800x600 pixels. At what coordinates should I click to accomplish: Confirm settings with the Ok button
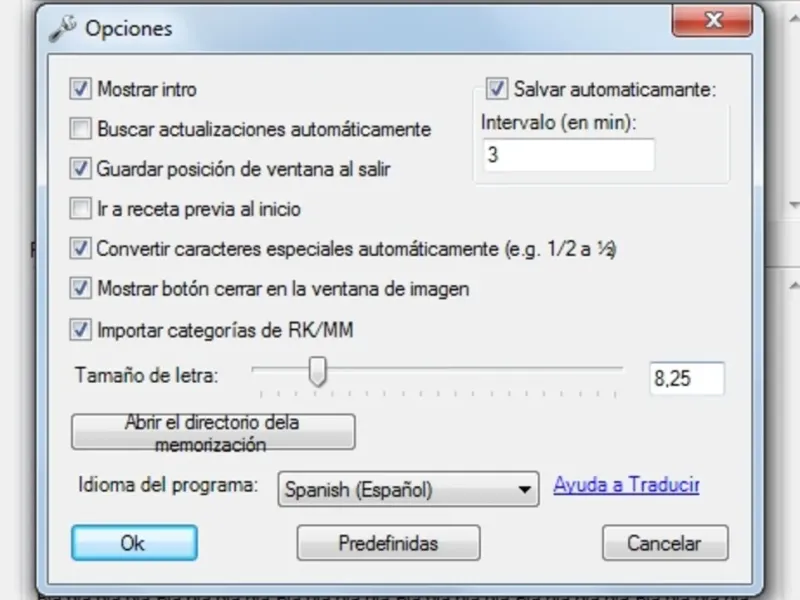coord(134,543)
